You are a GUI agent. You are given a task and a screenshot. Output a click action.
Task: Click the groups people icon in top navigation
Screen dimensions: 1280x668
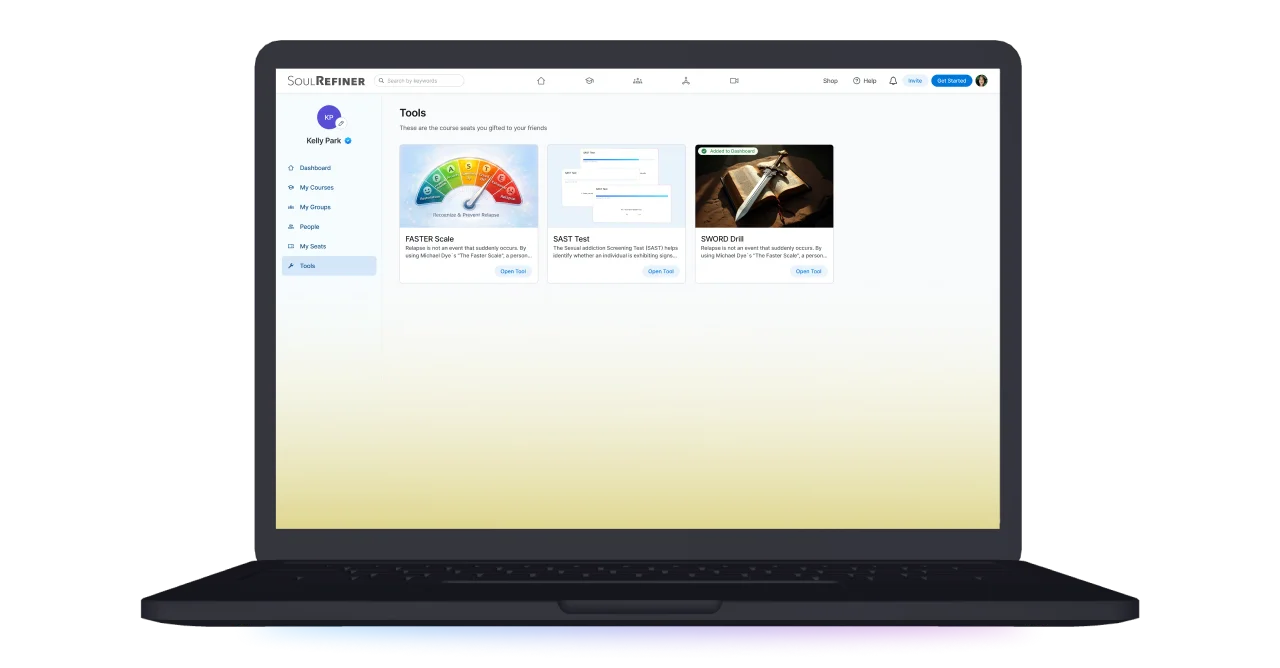point(637,81)
